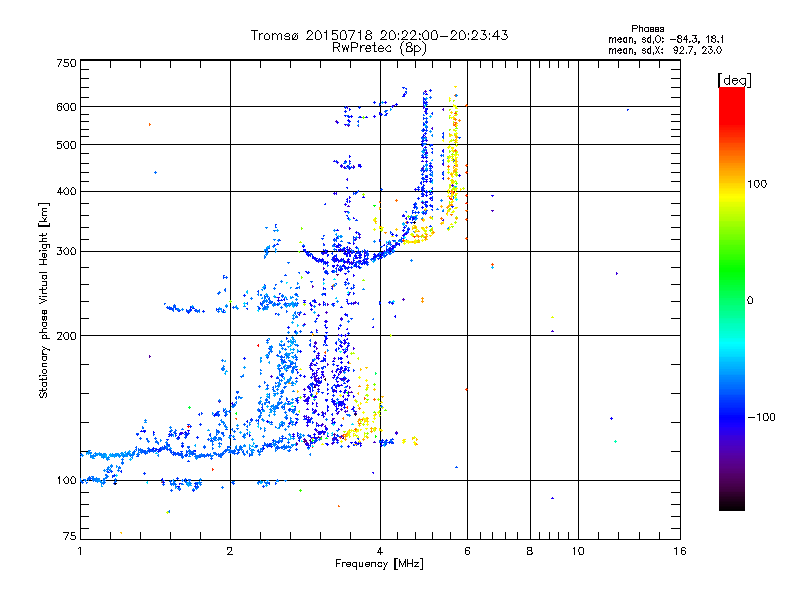This screenshot has height=600, width=800.
Task: Click the 'Phases' heading above the statistics
Action: 647,29
